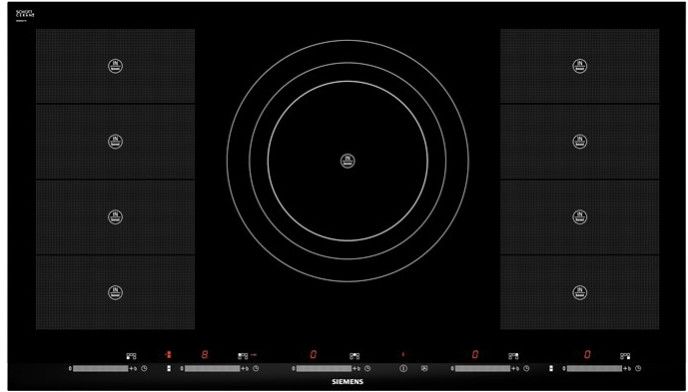This screenshot has width=688, height=392.
Task: Tap timer clock icon of fourth slider
Action: [526, 369]
